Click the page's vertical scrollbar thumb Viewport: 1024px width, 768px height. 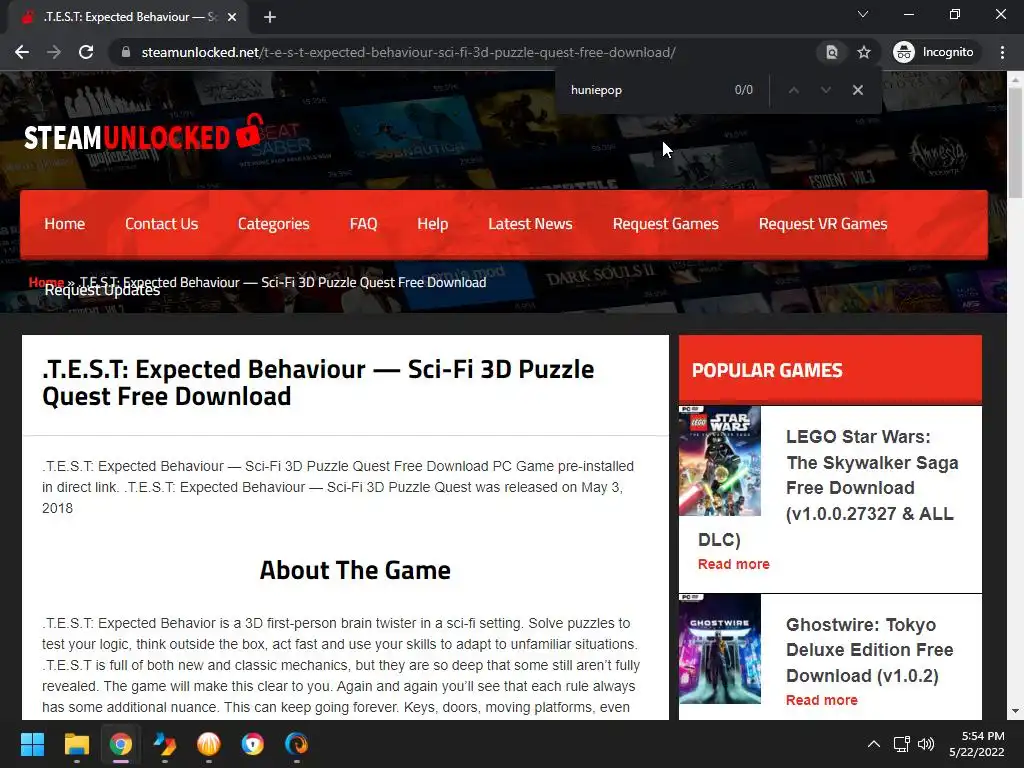(x=1015, y=141)
